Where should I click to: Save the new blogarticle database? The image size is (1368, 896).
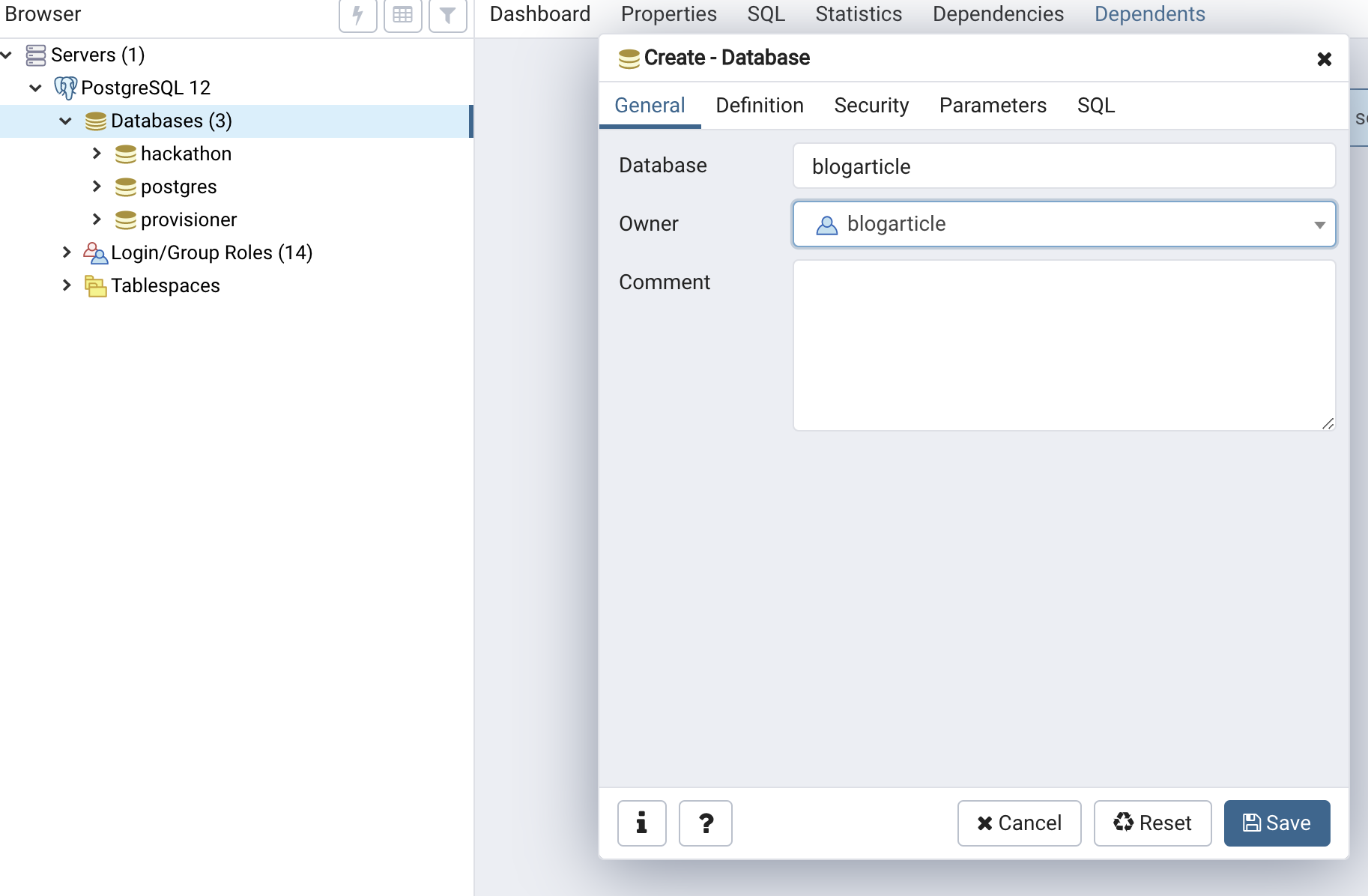pyautogui.click(x=1277, y=823)
